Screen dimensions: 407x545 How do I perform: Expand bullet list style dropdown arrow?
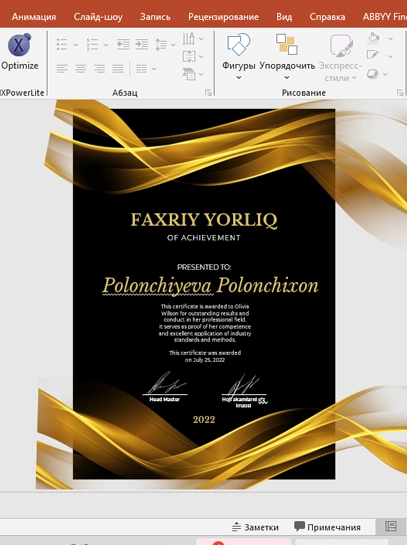point(75,45)
